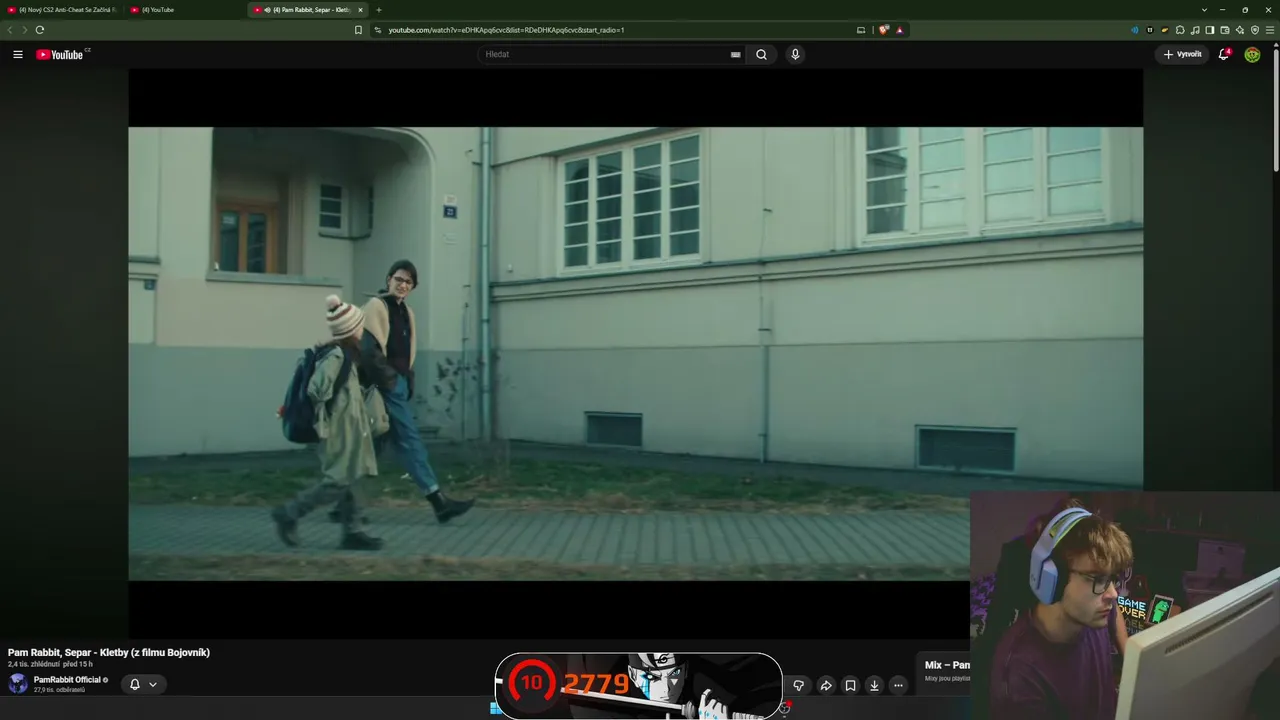Viewport: 1280px width, 720px height.
Task: Reload the current page
Action: (x=40, y=30)
